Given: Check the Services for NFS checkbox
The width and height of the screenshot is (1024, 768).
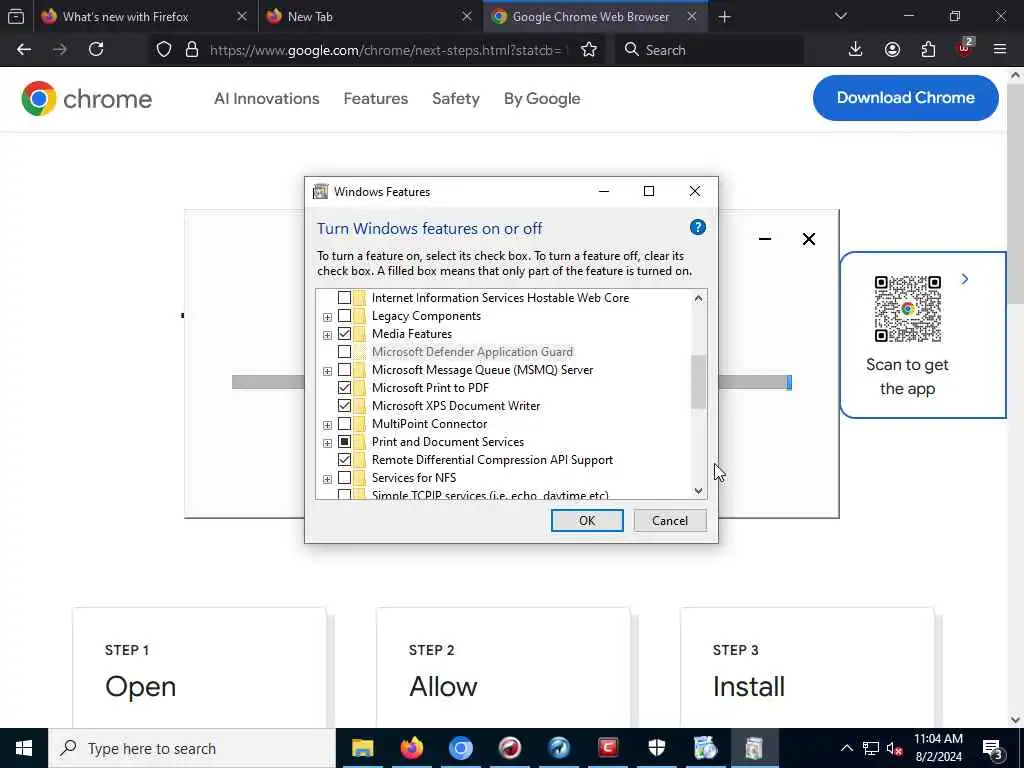Looking at the screenshot, I should click(x=344, y=478).
